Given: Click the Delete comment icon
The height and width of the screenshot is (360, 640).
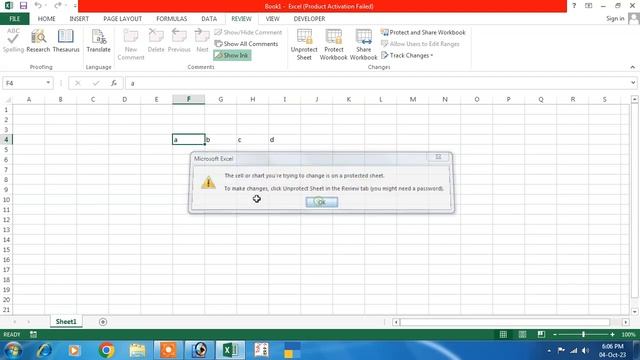Looking at the screenshot, I should point(156,40).
